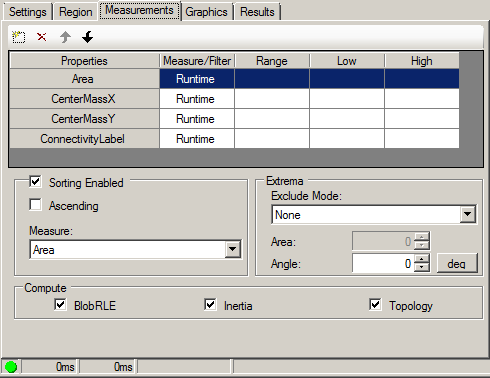Delete selected measurement with red X
This screenshot has width=490, height=378.
42,37
